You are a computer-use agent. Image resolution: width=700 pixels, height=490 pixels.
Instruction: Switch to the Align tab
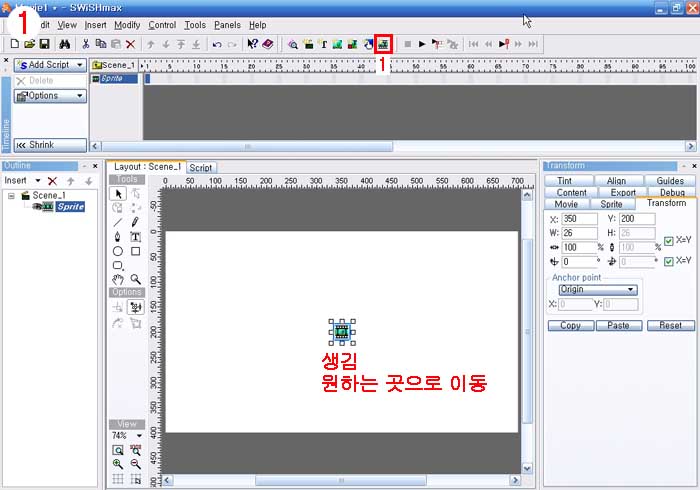click(616, 181)
